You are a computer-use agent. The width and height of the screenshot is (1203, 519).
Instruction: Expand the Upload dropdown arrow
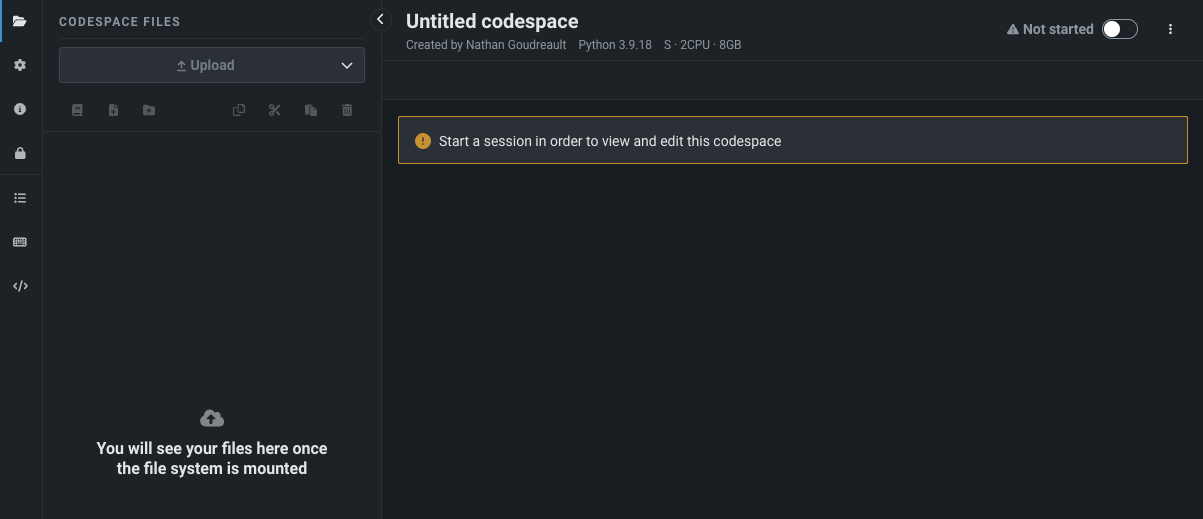[x=347, y=66]
